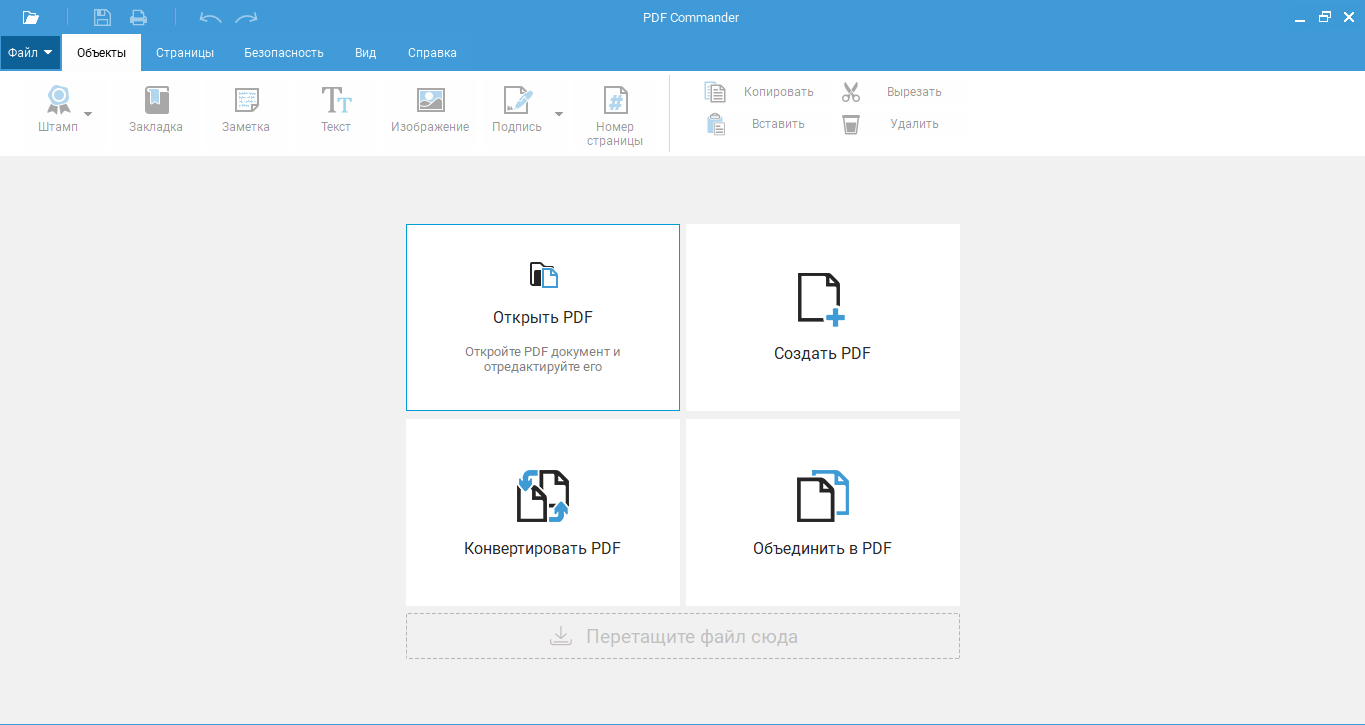Click the PDF Commander window title
1365x725 pixels.
[x=691, y=18]
